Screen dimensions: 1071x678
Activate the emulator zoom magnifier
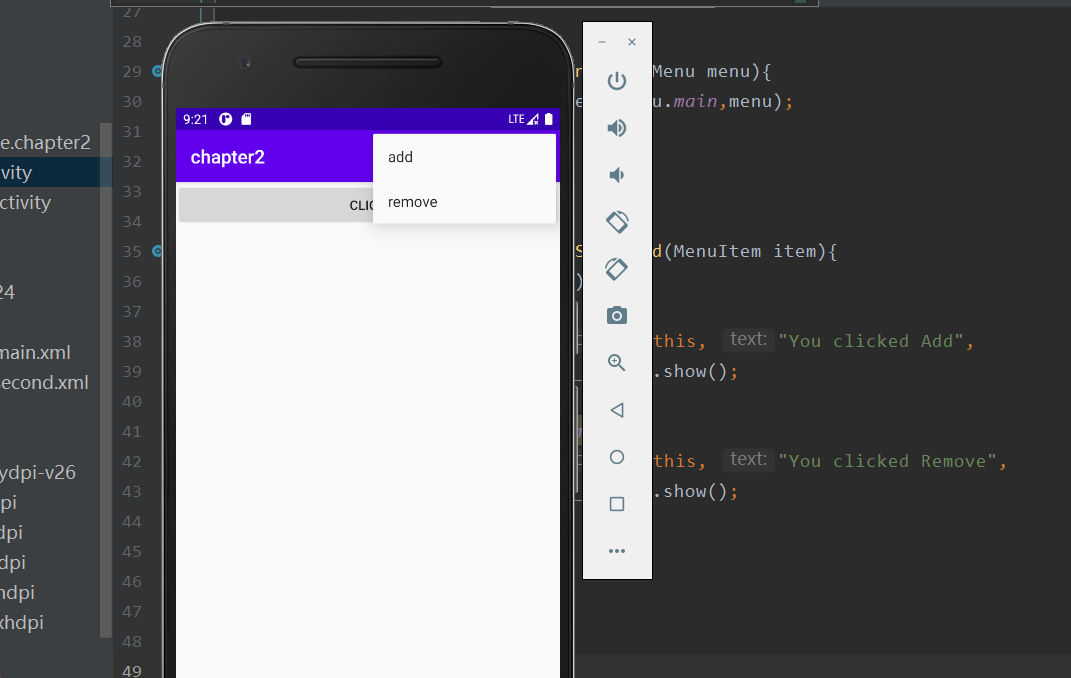[617, 363]
